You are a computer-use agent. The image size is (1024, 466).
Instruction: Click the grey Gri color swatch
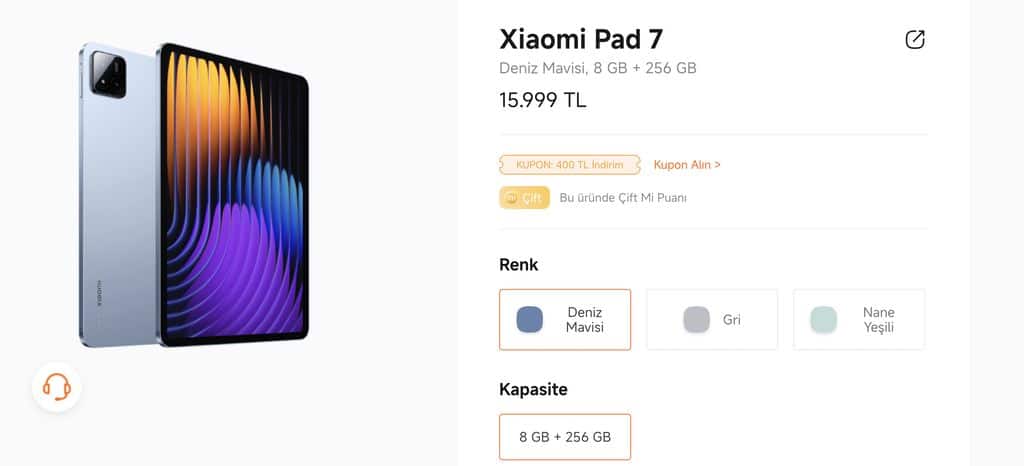click(696, 320)
